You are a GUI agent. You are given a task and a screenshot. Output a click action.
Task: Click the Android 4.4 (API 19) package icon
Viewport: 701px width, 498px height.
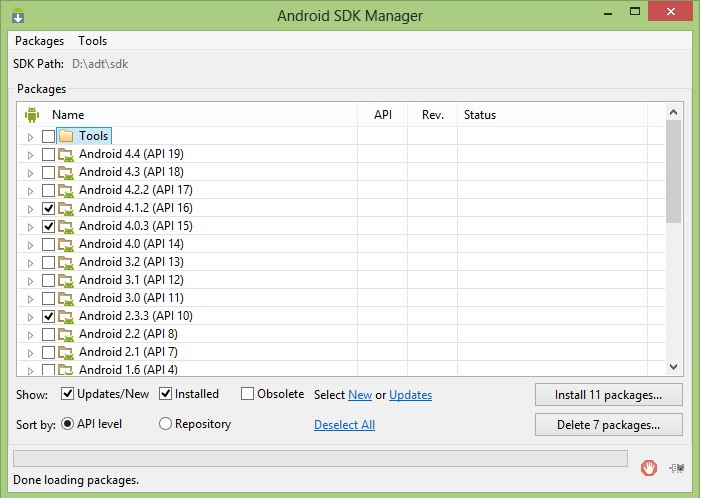(x=66, y=155)
